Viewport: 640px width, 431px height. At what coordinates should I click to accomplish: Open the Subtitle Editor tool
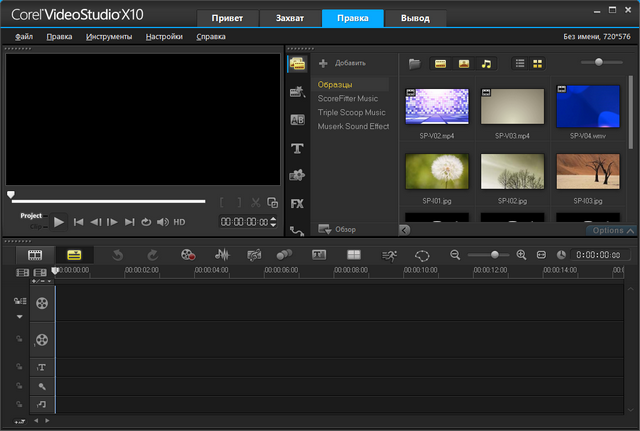pos(319,255)
